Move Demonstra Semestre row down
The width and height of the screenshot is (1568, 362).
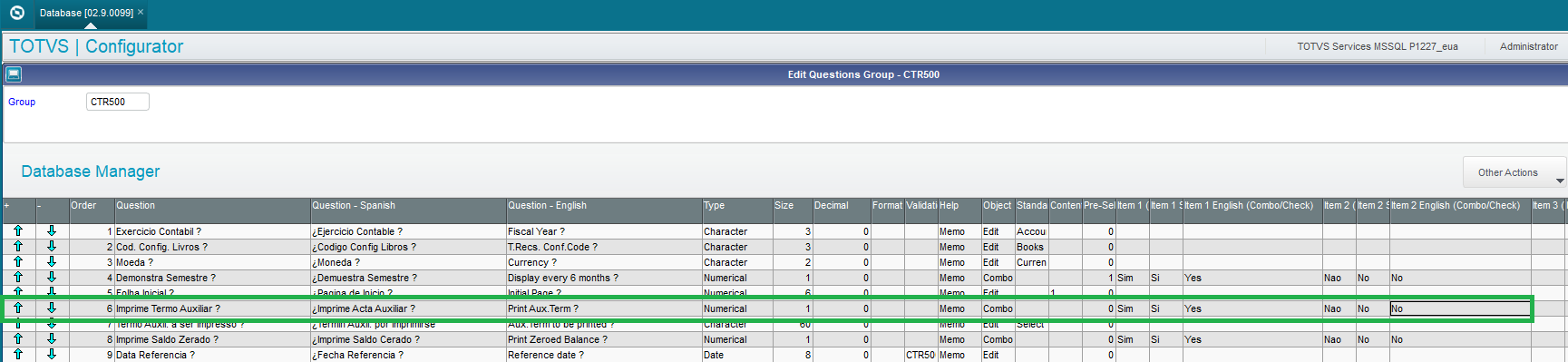(52, 278)
